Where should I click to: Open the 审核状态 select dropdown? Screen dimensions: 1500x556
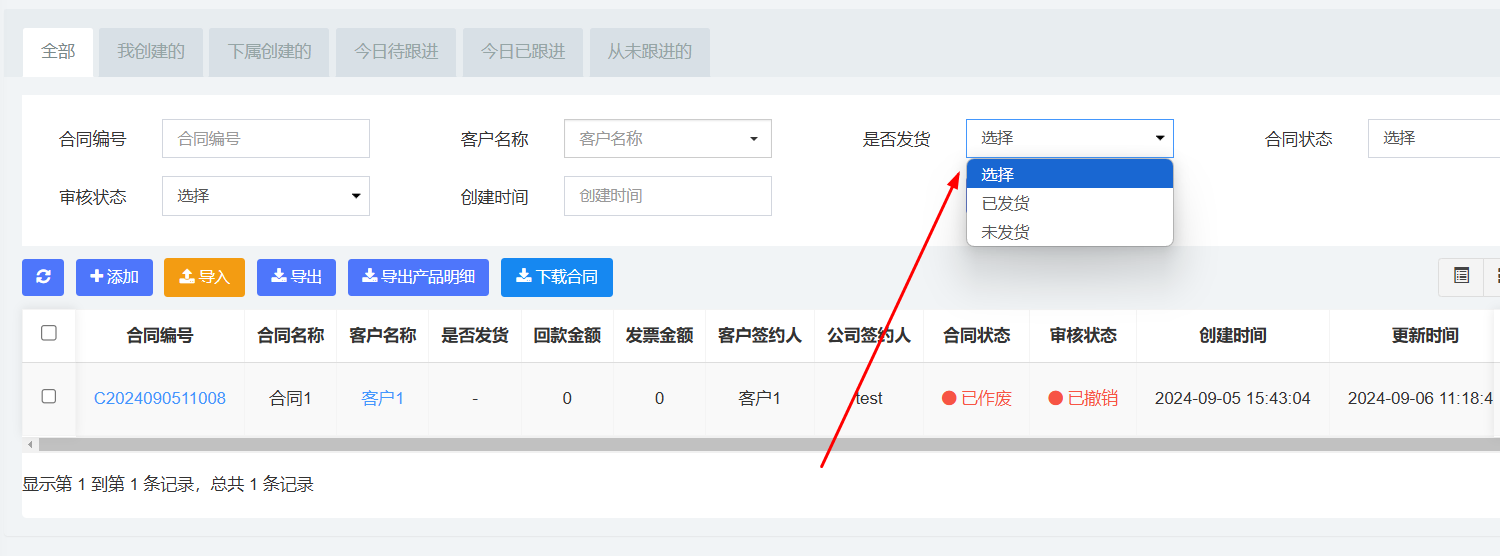[x=265, y=196]
